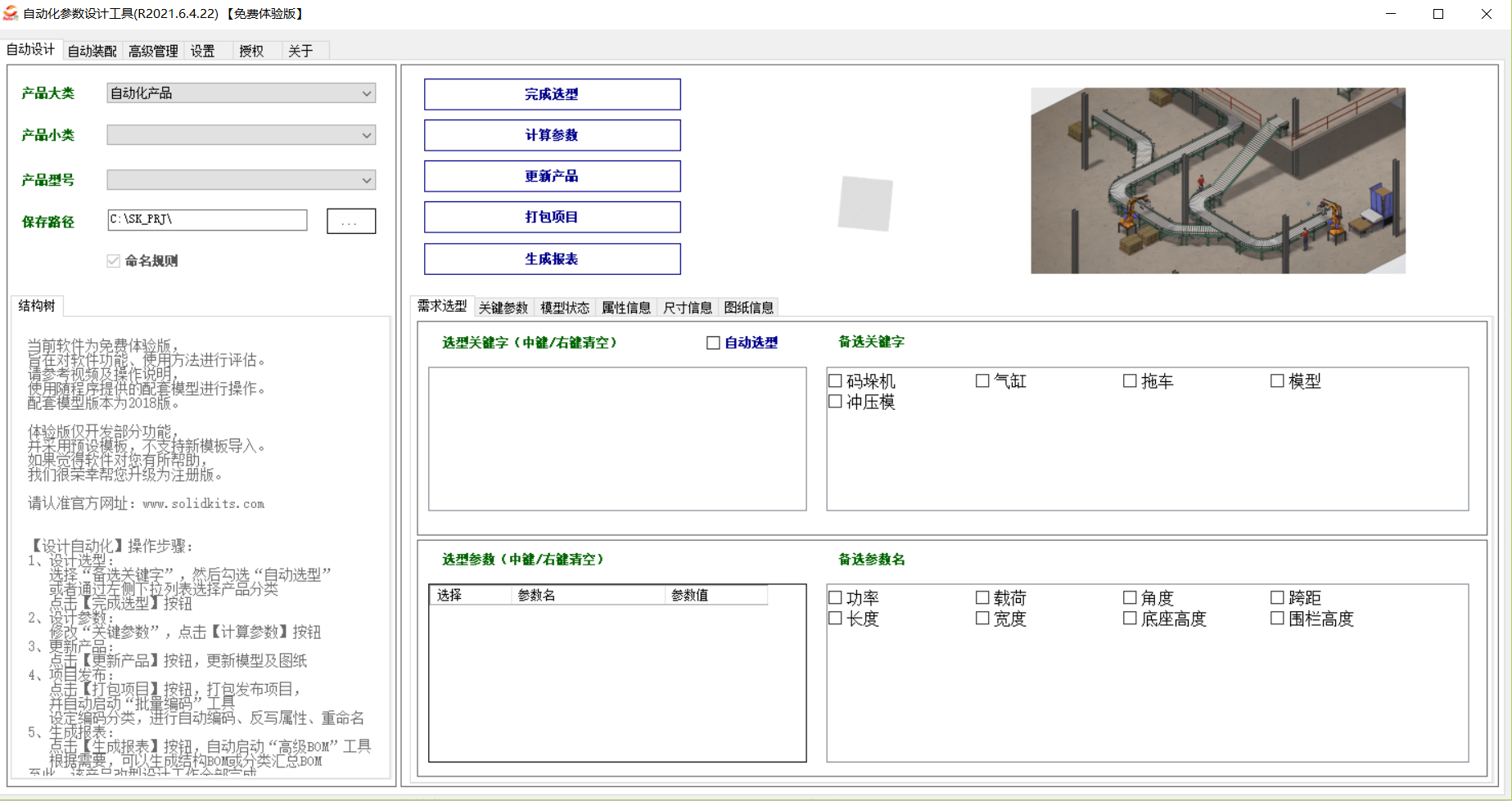Click the 选型关键字（中键/右键清空）label
This screenshot has width=1512, height=801.
tap(530, 343)
